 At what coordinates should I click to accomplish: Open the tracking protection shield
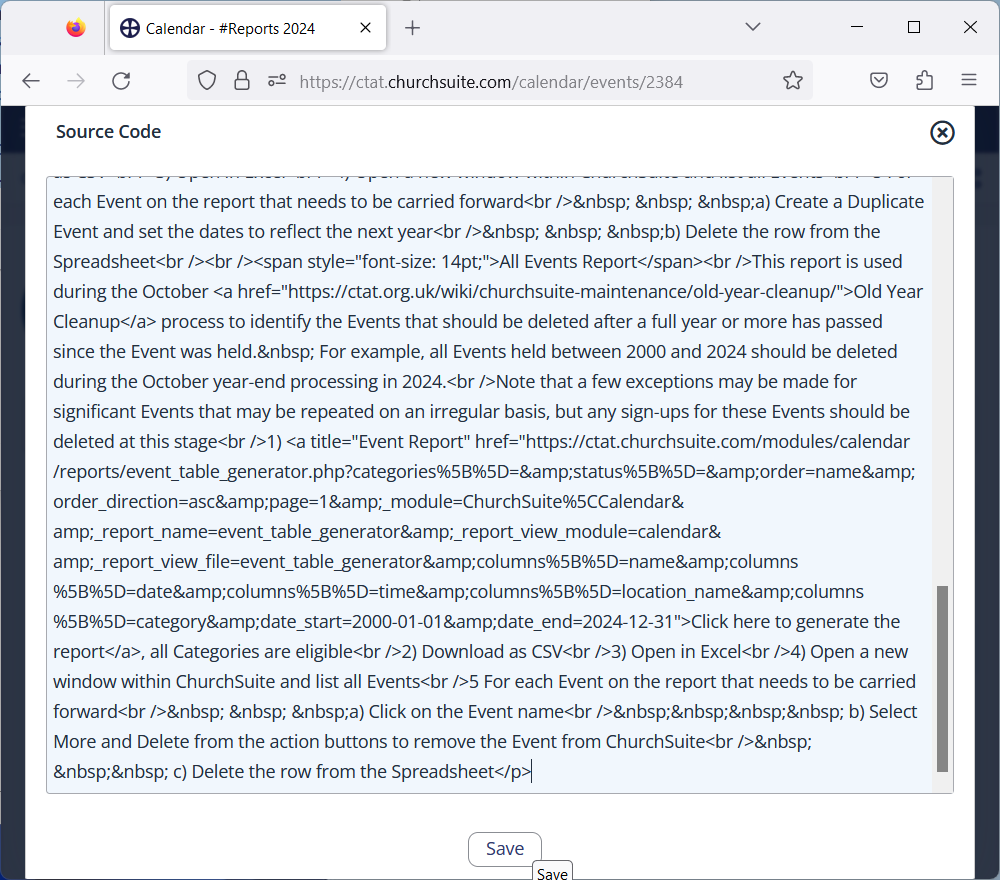click(x=207, y=81)
